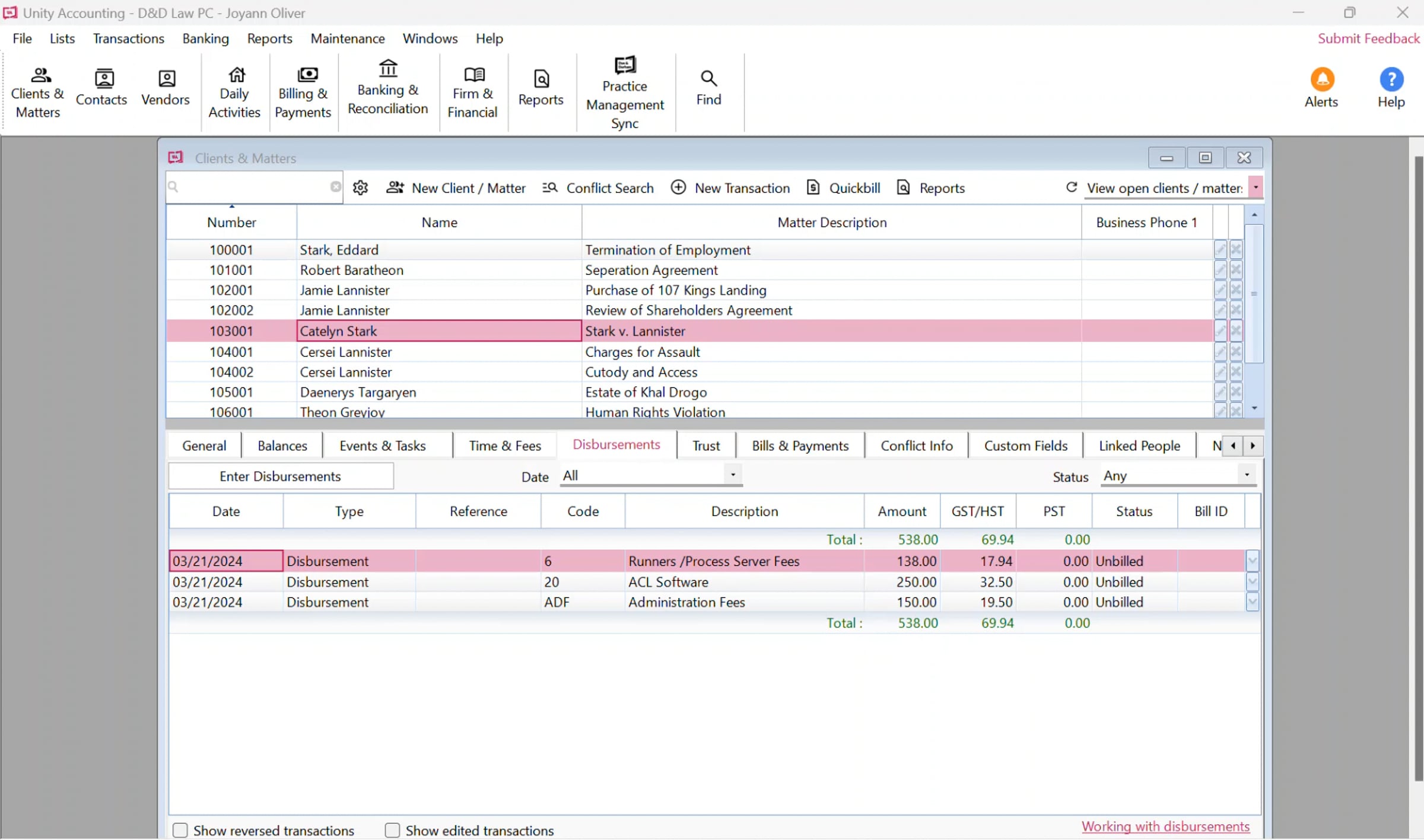
Task: Open the Banking menu
Action: pyautogui.click(x=205, y=39)
